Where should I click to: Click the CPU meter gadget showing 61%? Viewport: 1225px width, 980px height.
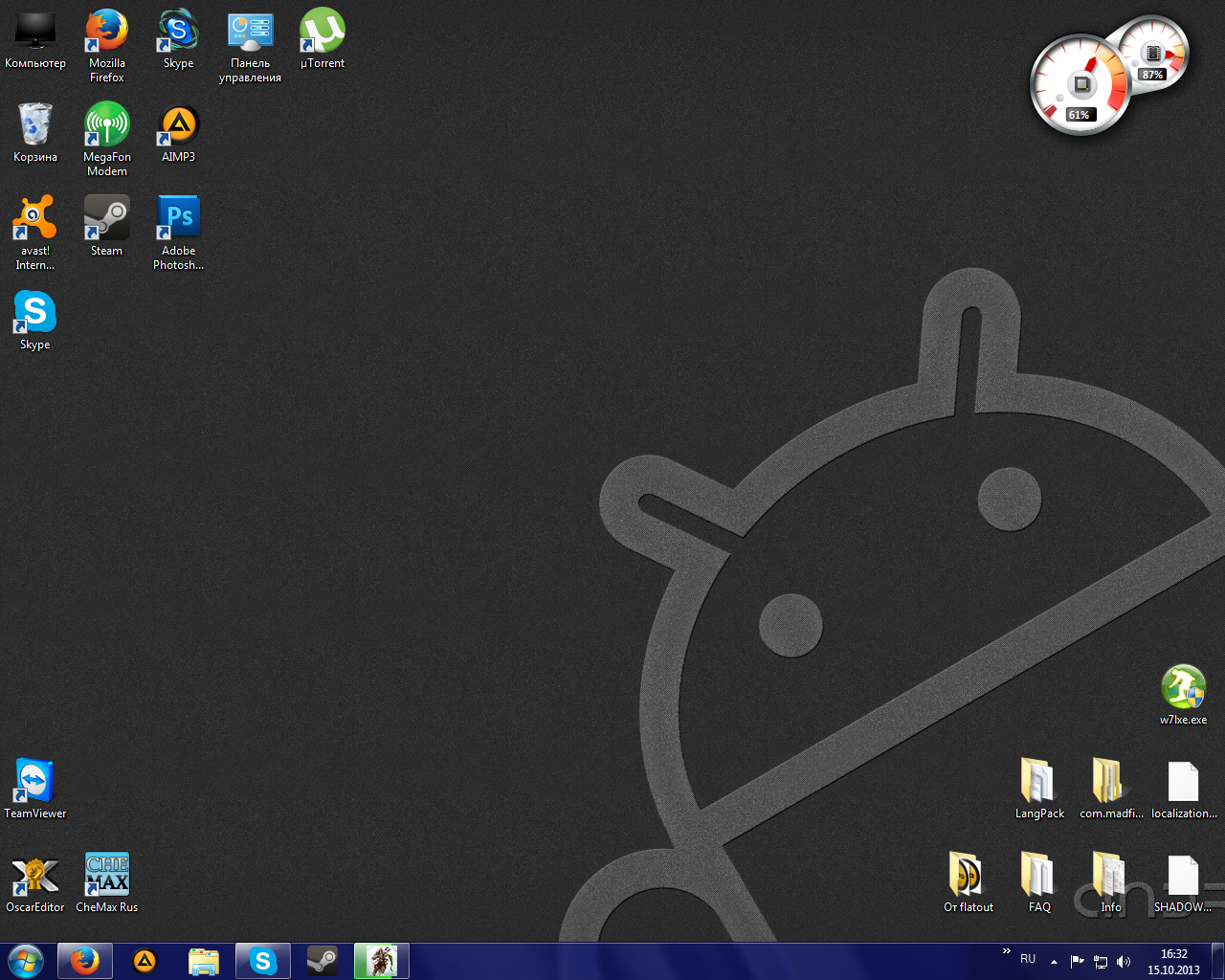pyautogui.click(x=1080, y=85)
